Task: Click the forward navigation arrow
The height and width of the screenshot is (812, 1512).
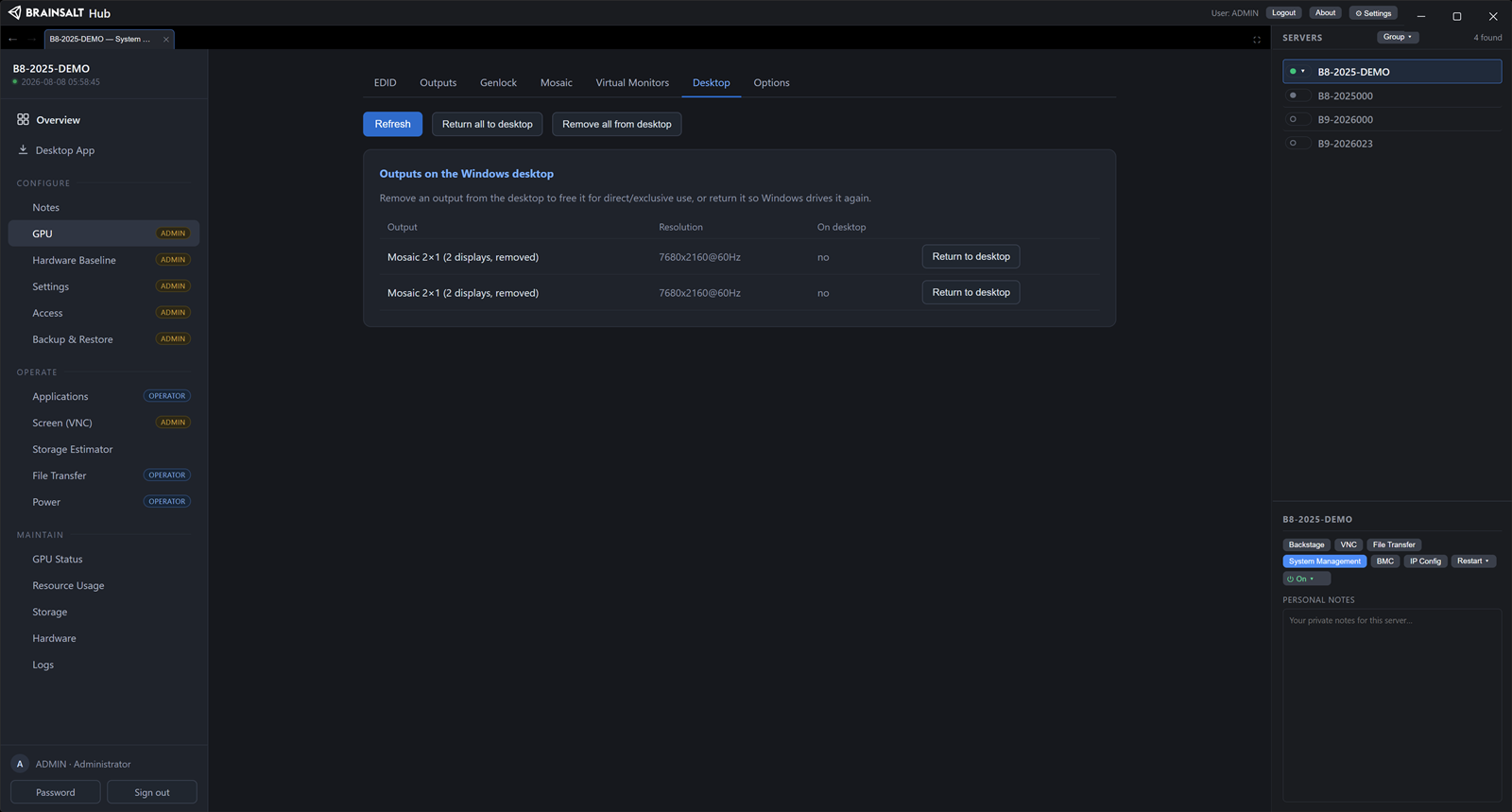Action: [31, 40]
